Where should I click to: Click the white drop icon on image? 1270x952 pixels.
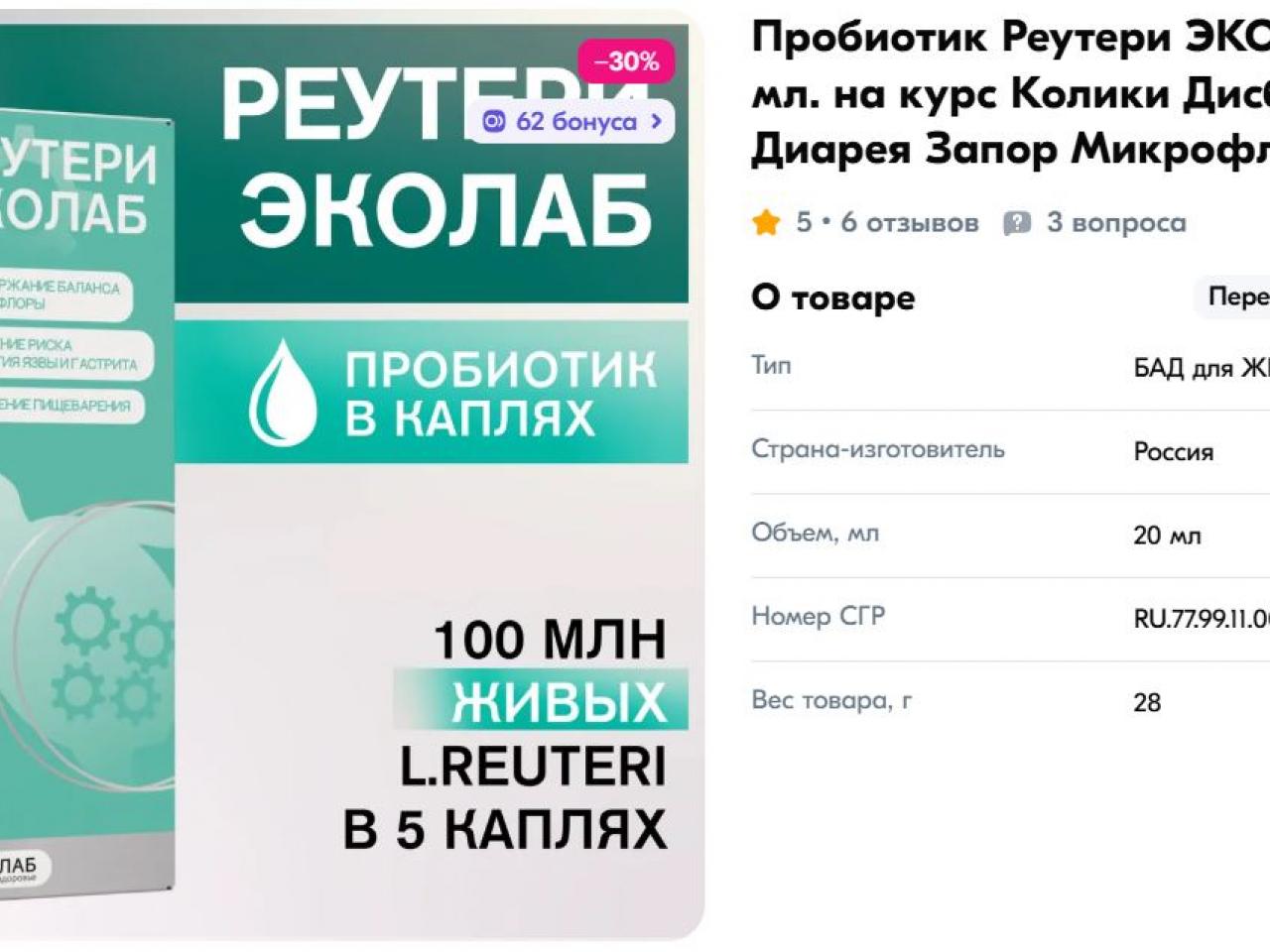click(282, 392)
